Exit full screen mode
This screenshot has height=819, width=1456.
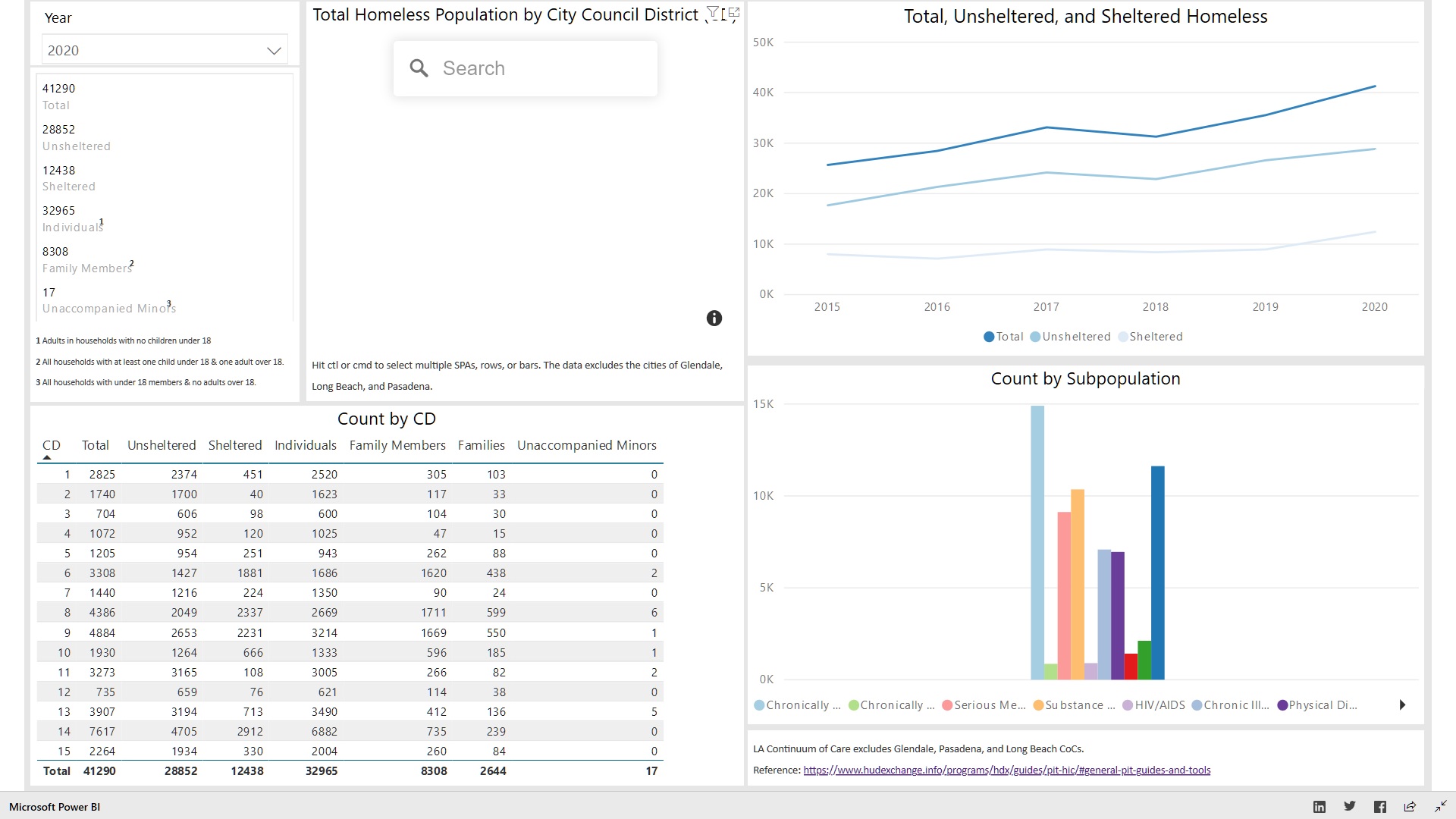coord(1440,807)
